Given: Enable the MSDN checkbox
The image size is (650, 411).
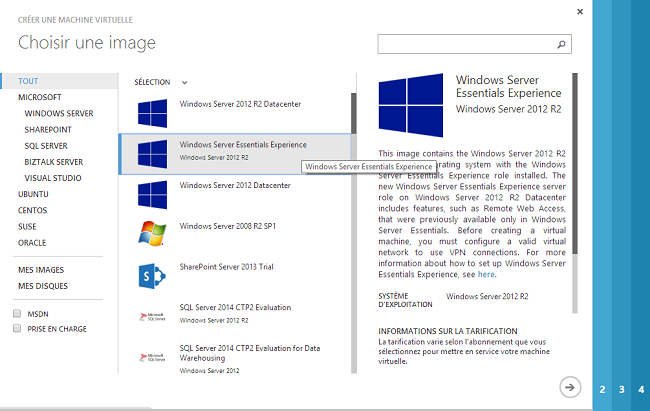Looking at the screenshot, I should pyautogui.click(x=17, y=314).
